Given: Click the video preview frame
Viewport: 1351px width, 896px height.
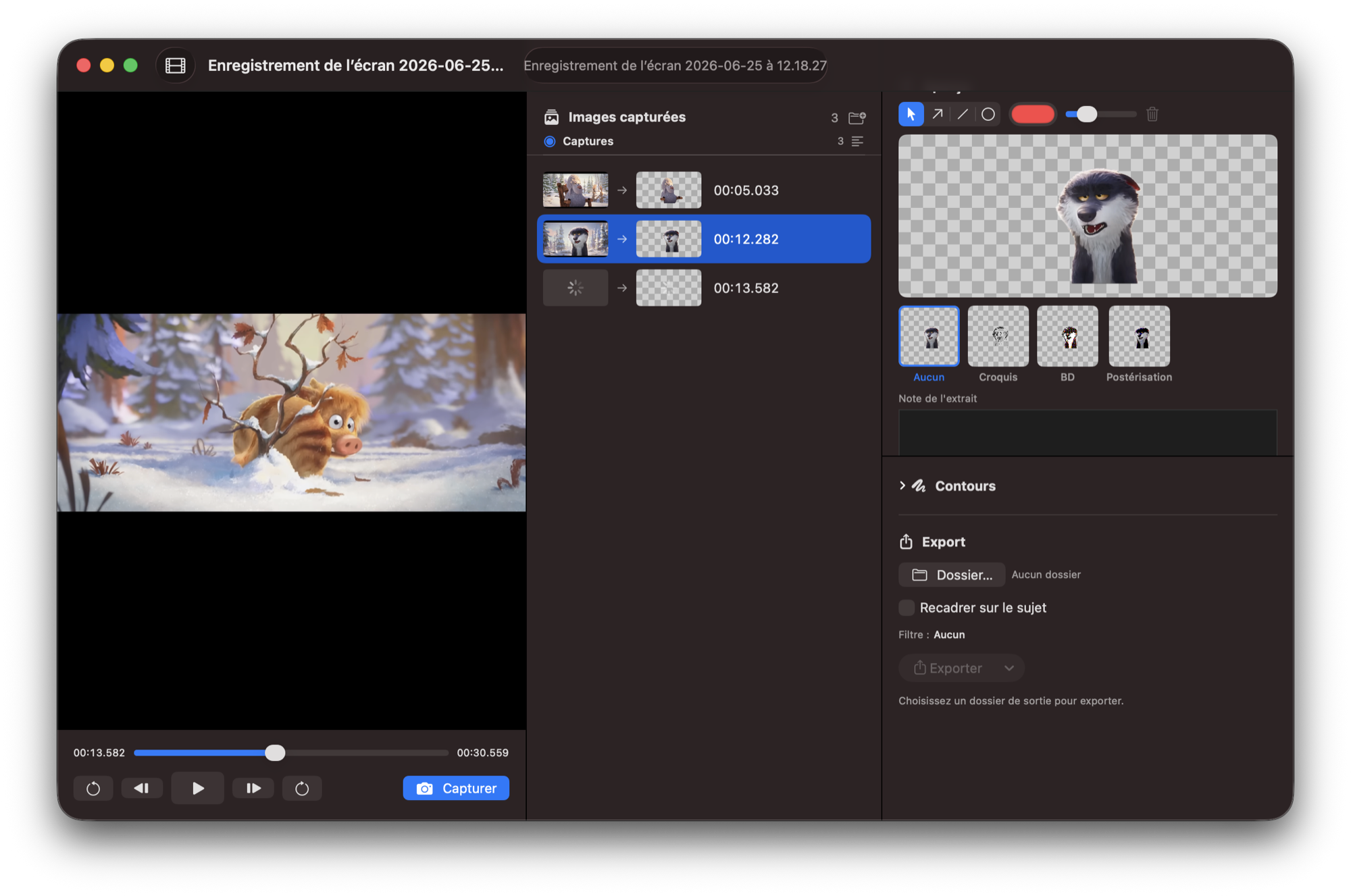Looking at the screenshot, I should click(x=291, y=412).
